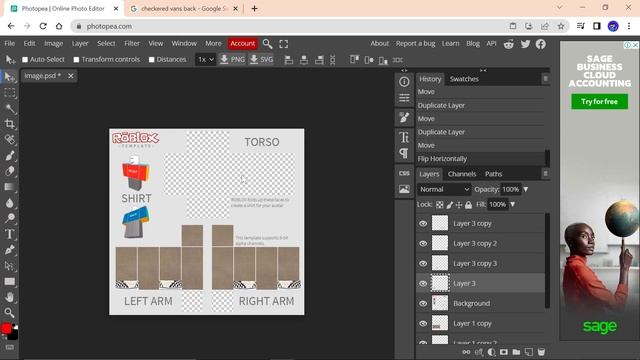Enable the Distances checkbox
Viewport: 640px width, 360px height.
(151, 60)
